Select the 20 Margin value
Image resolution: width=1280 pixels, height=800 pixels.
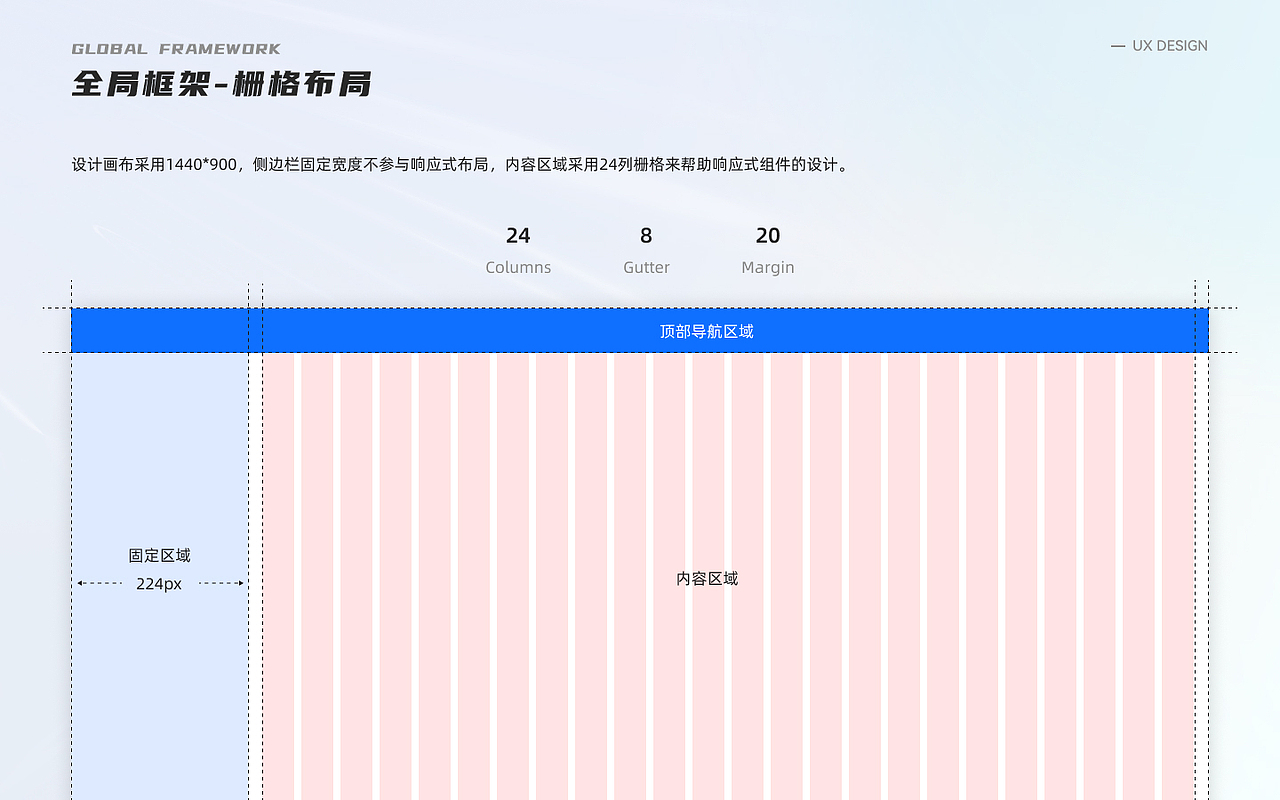768,250
